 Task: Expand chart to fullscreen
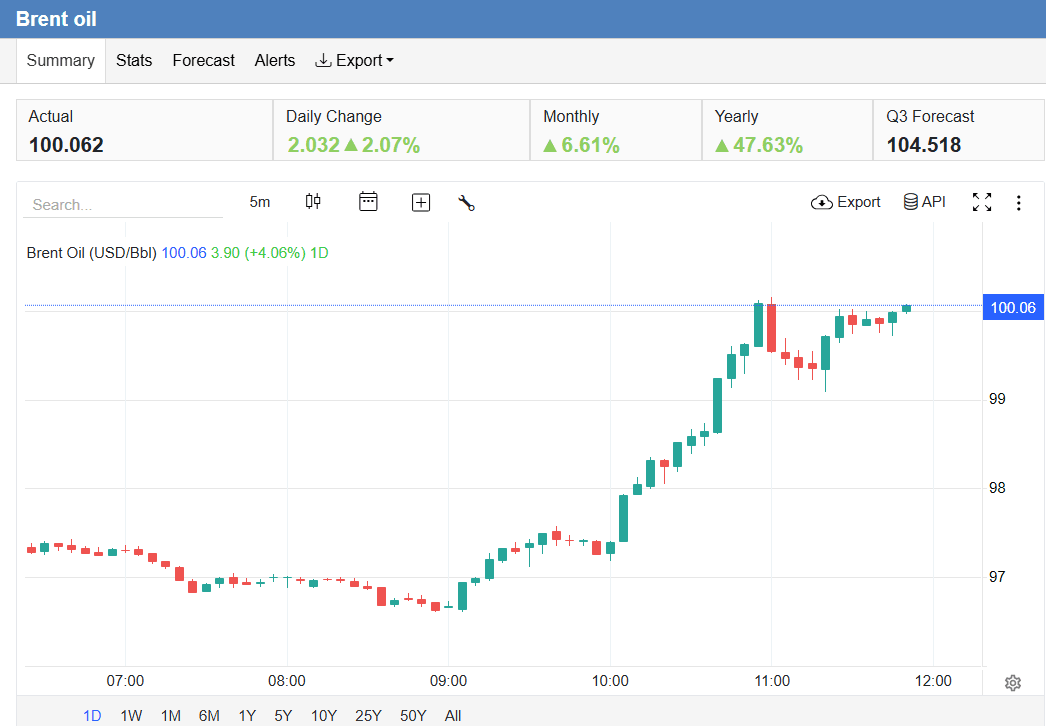point(982,202)
